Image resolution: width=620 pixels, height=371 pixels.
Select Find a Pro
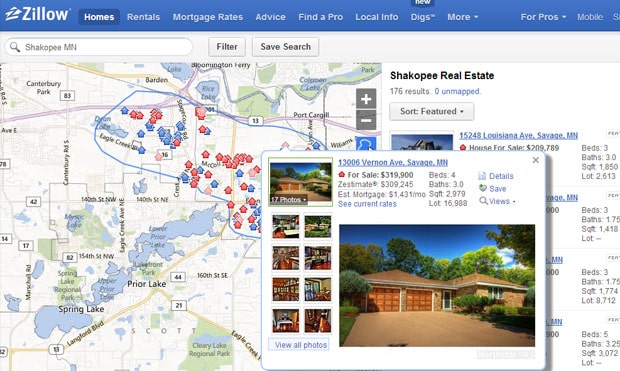321,17
